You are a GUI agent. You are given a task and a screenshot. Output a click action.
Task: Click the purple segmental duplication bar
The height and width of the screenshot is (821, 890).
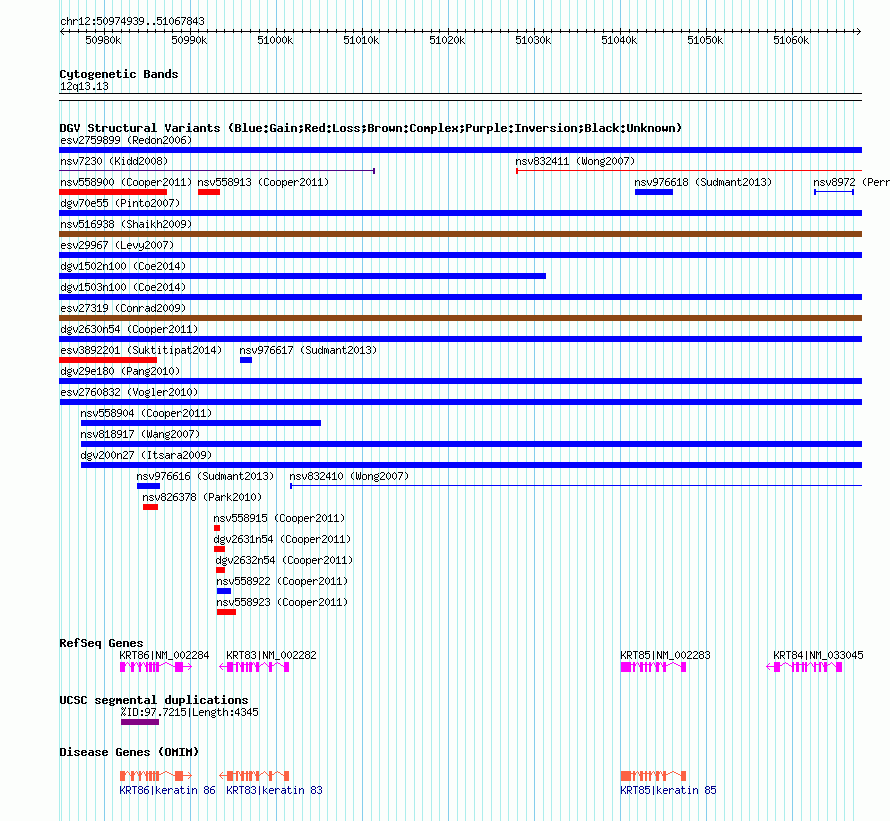click(x=140, y=722)
